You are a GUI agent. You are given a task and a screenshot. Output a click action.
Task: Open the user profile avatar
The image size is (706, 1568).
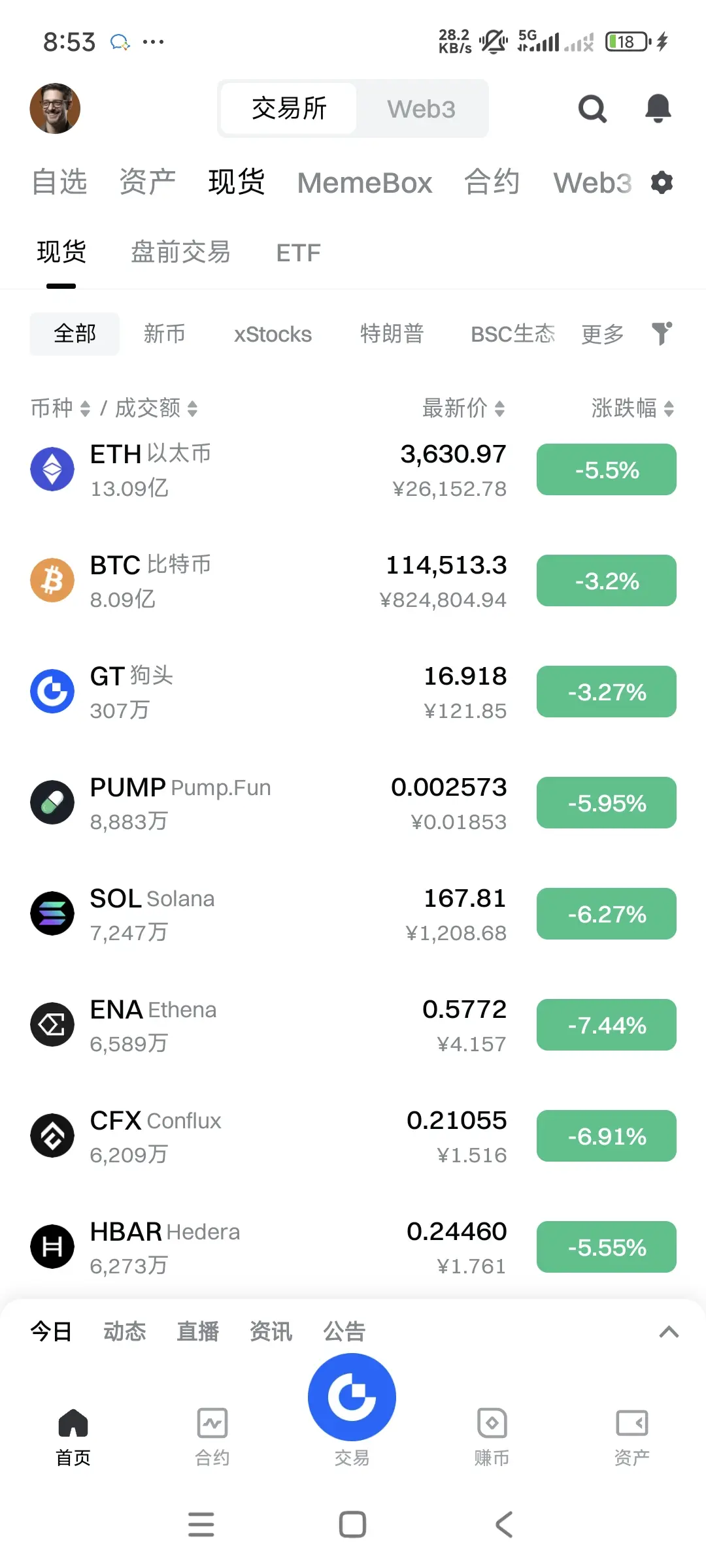click(x=55, y=108)
